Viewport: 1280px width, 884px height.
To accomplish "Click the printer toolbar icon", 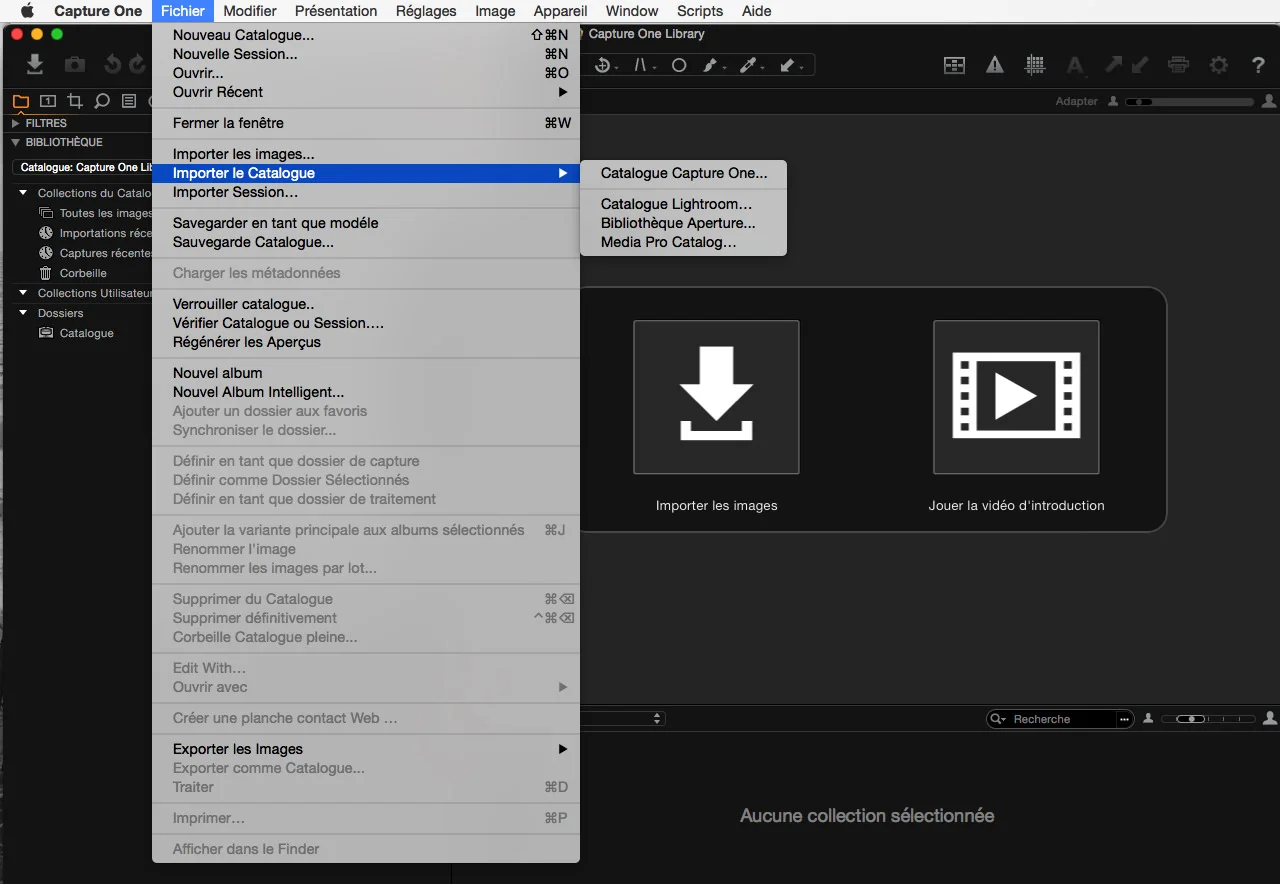I will pos(1179,65).
